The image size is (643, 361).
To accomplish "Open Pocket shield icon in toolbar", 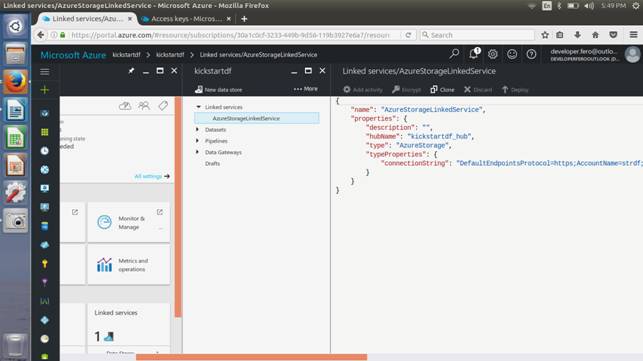I will [x=613, y=35].
